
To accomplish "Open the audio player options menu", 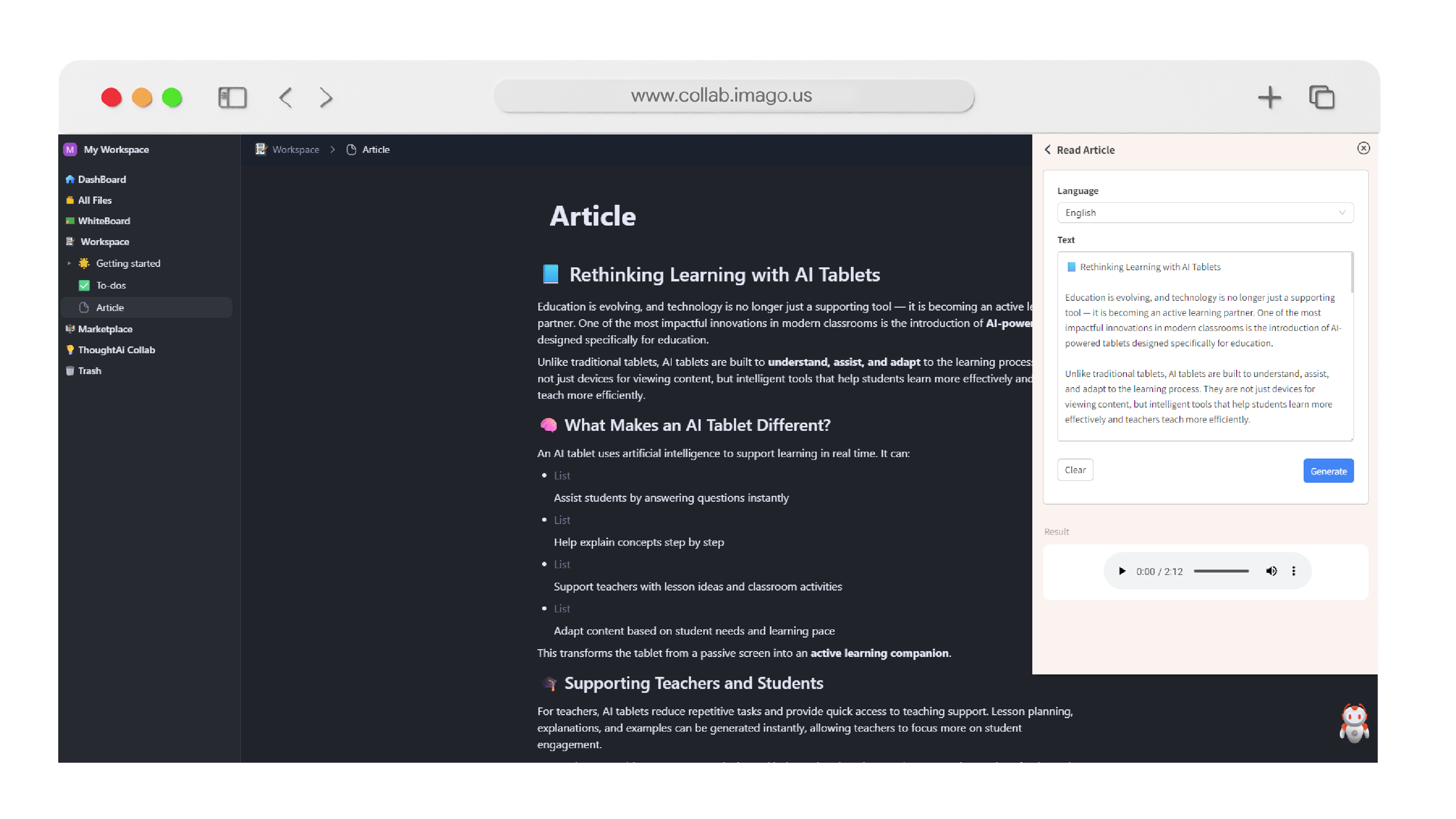I will pyautogui.click(x=1294, y=571).
